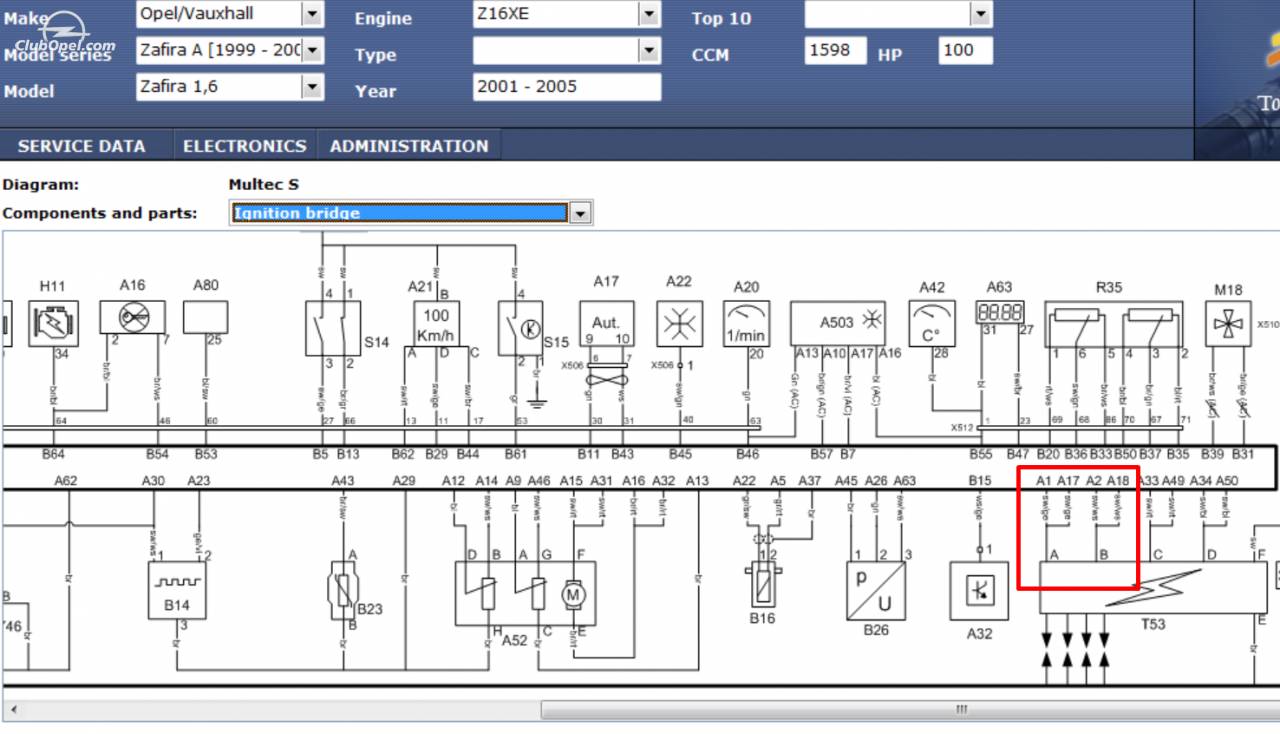
Task: Select the A16 component symbol
Action: [132, 318]
